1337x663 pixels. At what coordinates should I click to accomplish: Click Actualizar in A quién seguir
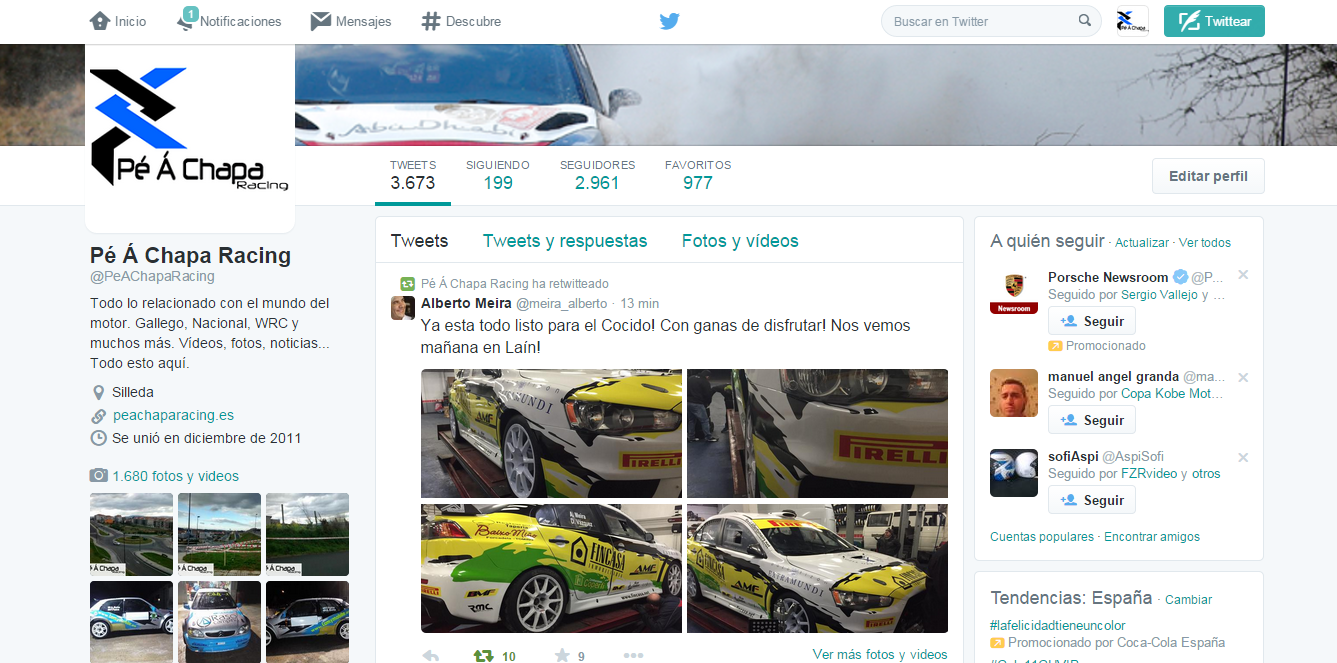coord(1142,243)
